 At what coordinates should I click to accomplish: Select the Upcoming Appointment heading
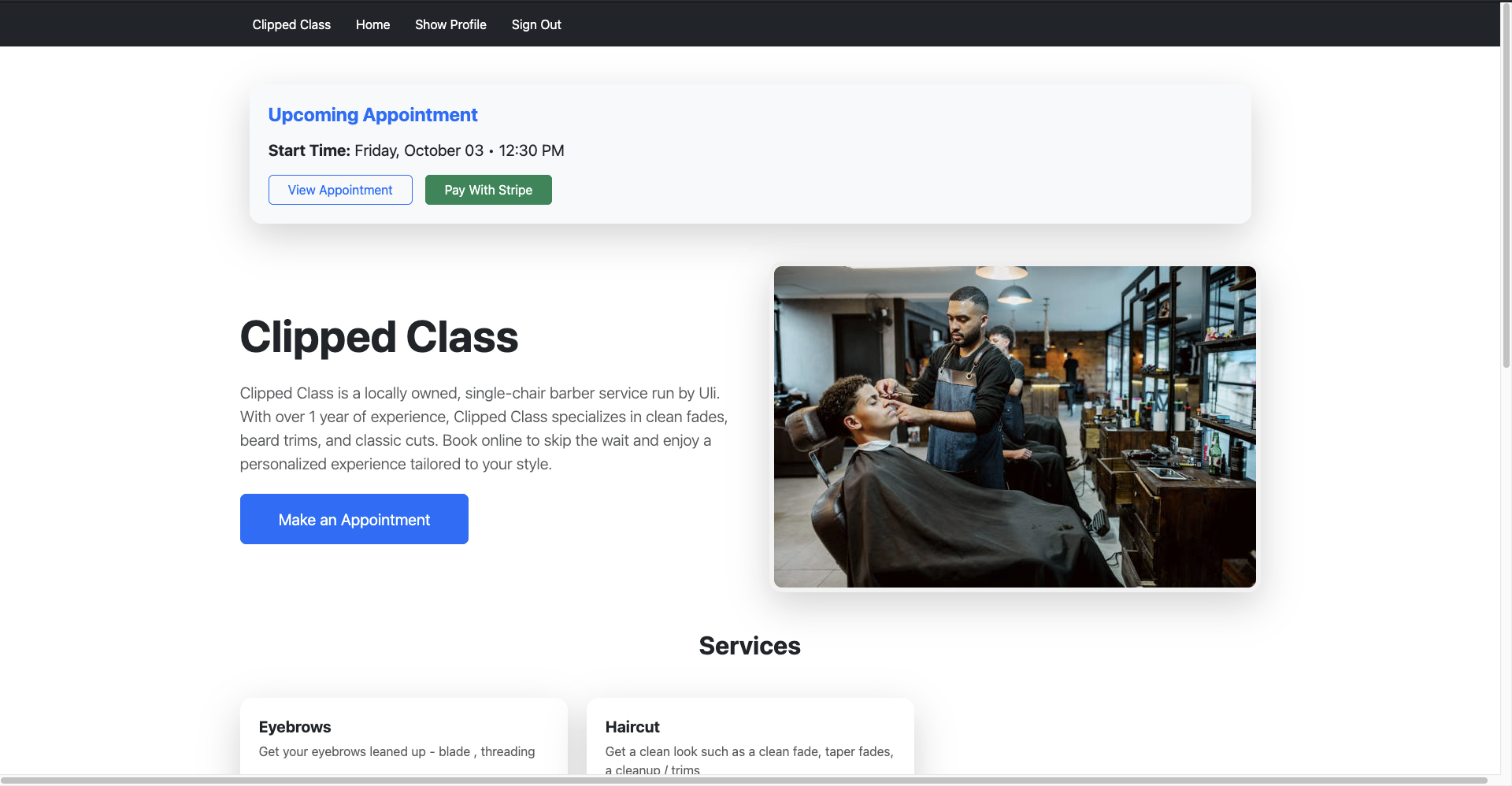tap(372, 115)
